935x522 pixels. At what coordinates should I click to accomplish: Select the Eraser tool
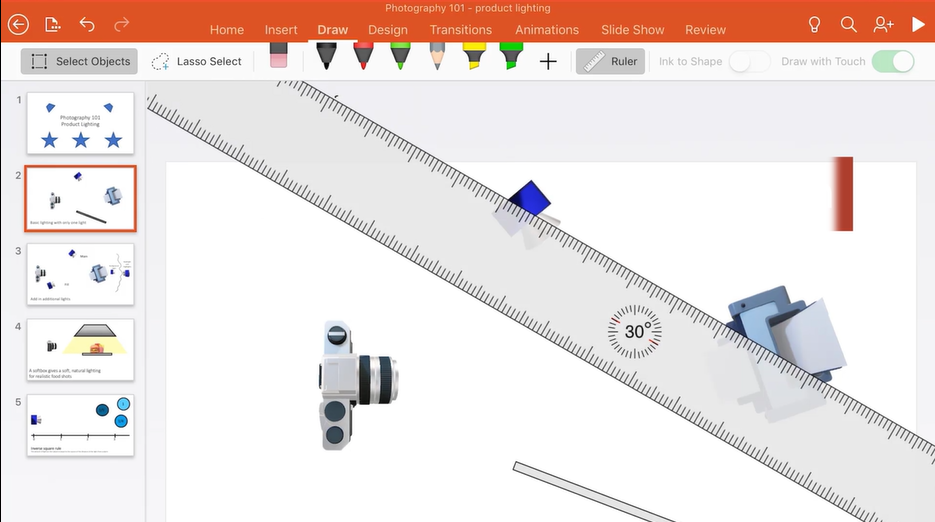[278, 55]
